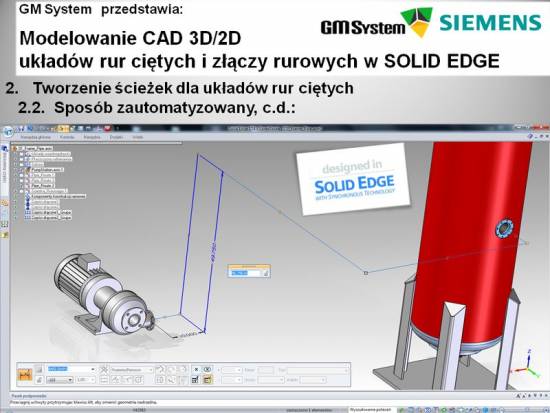The height and width of the screenshot is (413, 550).
Task: Click the orange dimension command icon in command bar
Action: coord(25,375)
